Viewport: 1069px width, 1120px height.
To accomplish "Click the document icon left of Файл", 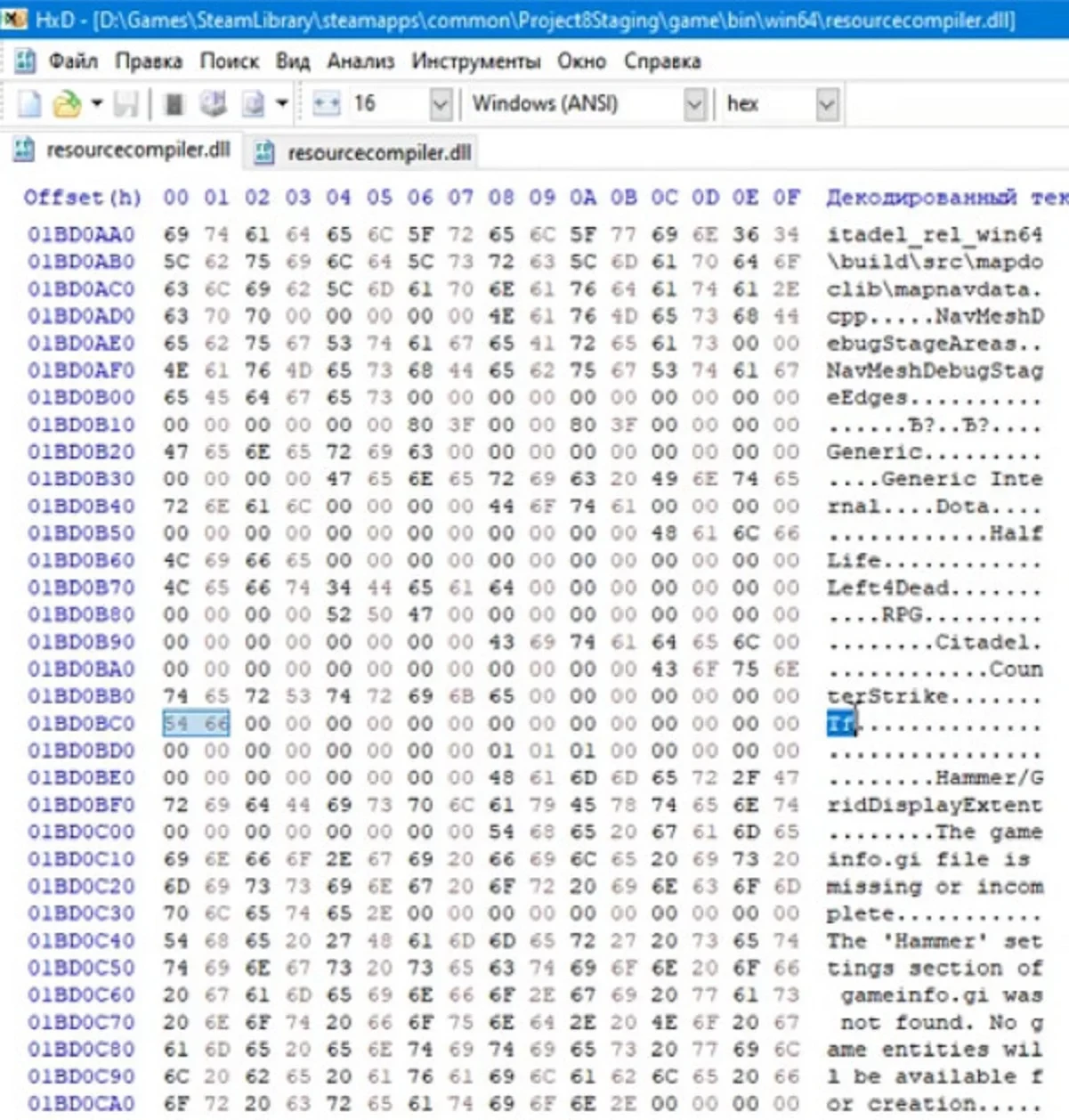I will pos(25,61).
